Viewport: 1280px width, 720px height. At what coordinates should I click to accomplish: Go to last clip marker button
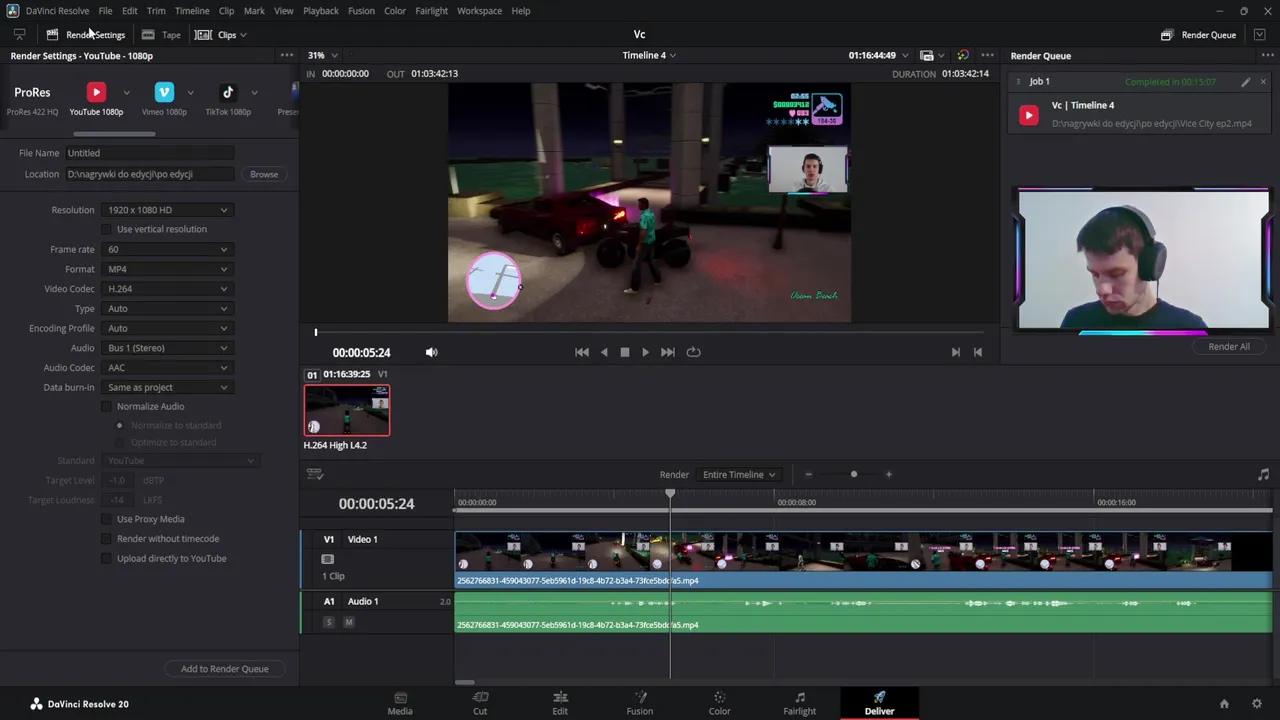click(x=978, y=352)
